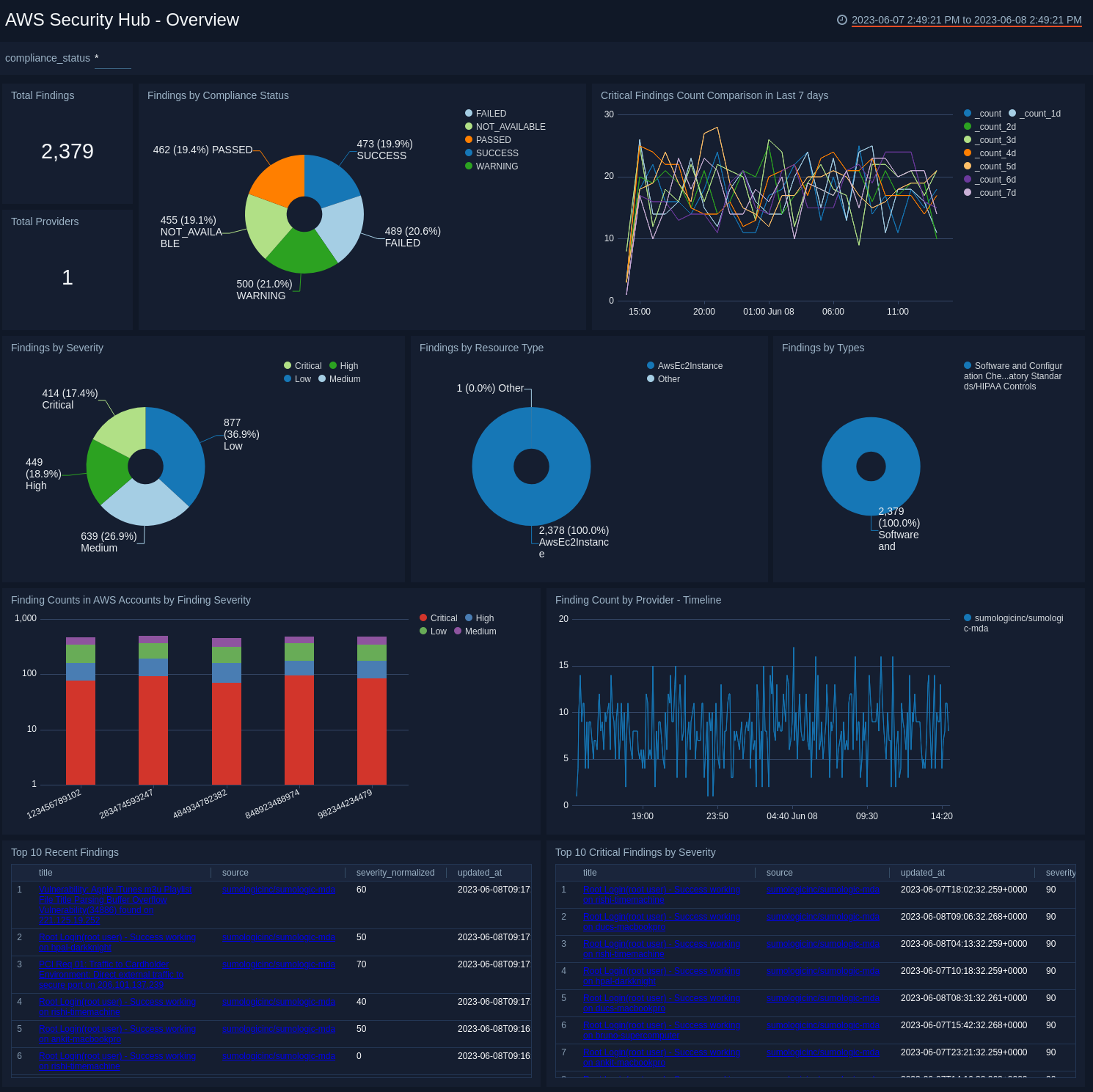Sort Critical Findings by severity column

[1061, 873]
